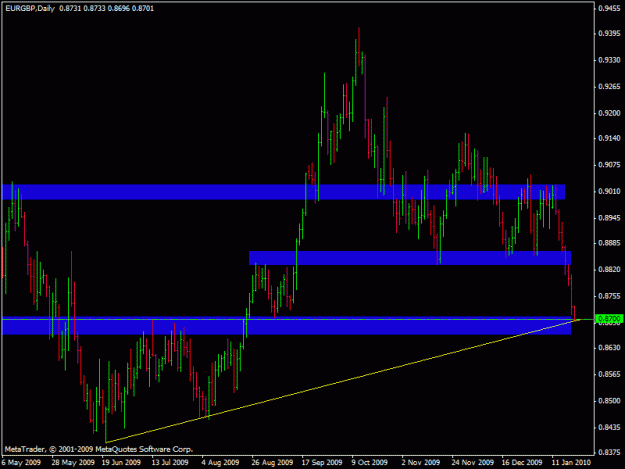Click the 13 Jul 2009 date label
Screen dimensions: 625x469
170,463
